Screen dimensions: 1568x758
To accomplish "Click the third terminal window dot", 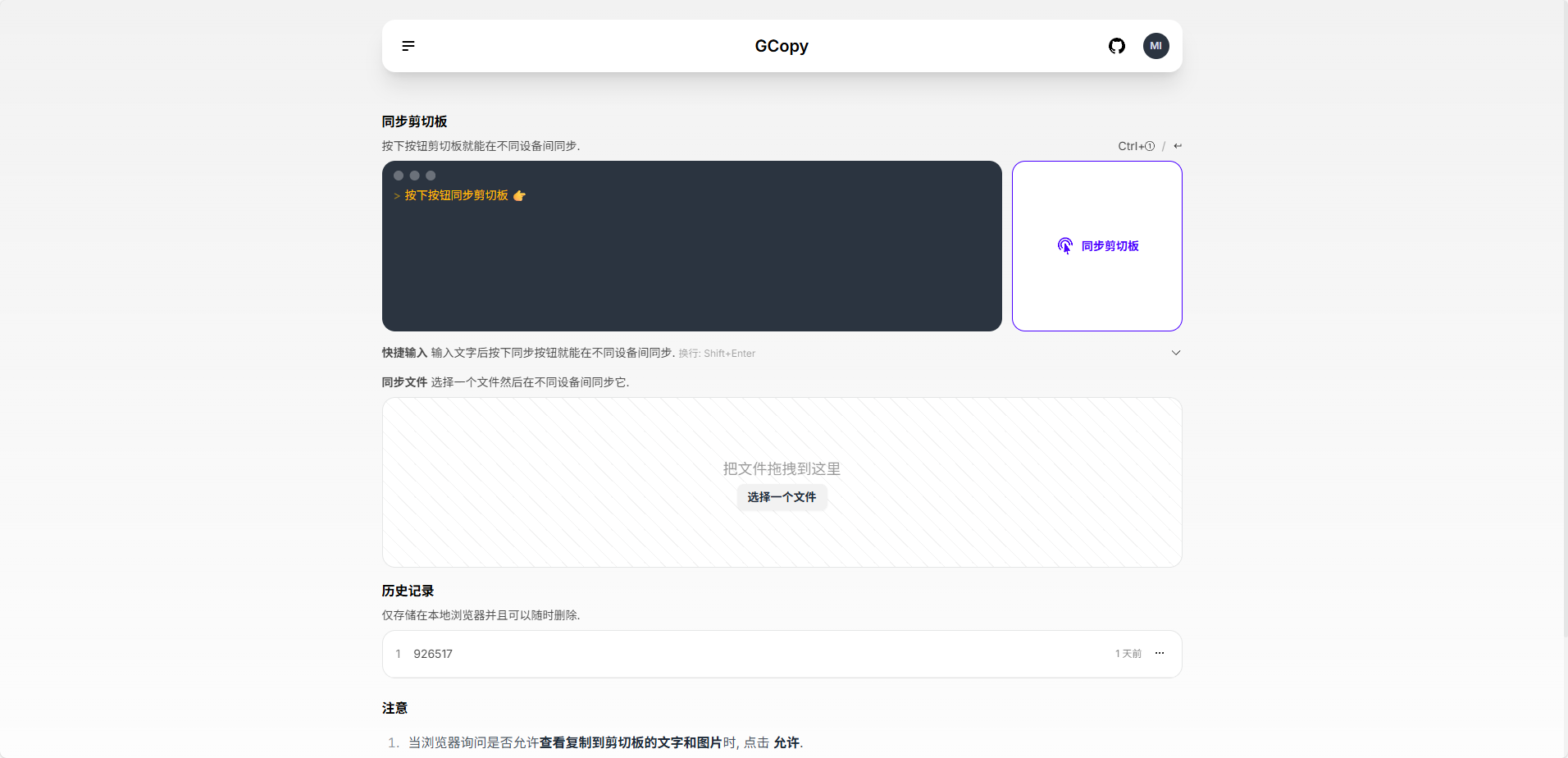I will [x=431, y=175].
